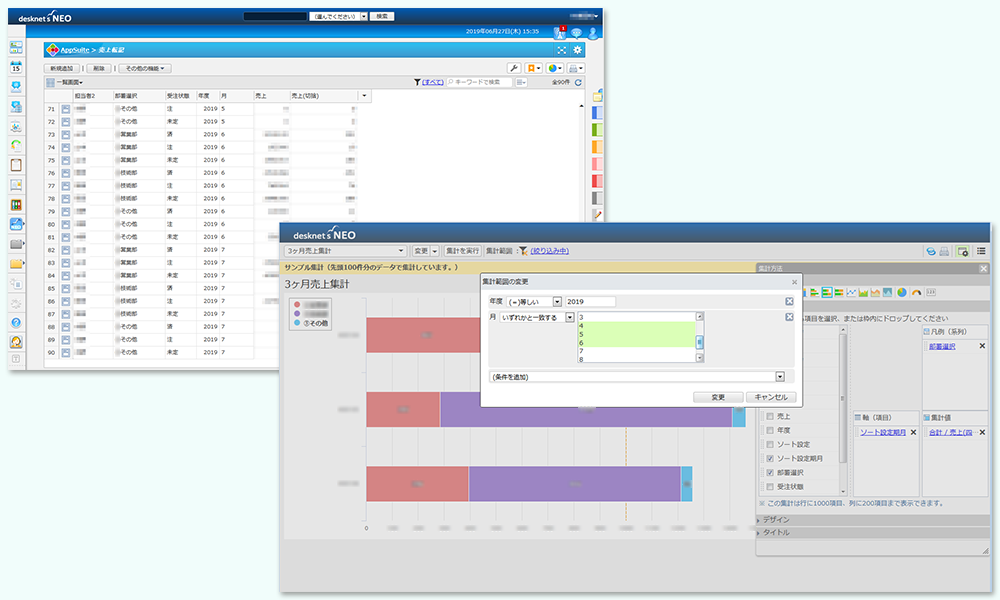This screenshot has width=1000, height=600.
Task: Open the gear settings icon in AppSuite header
Action: (577, 49)
